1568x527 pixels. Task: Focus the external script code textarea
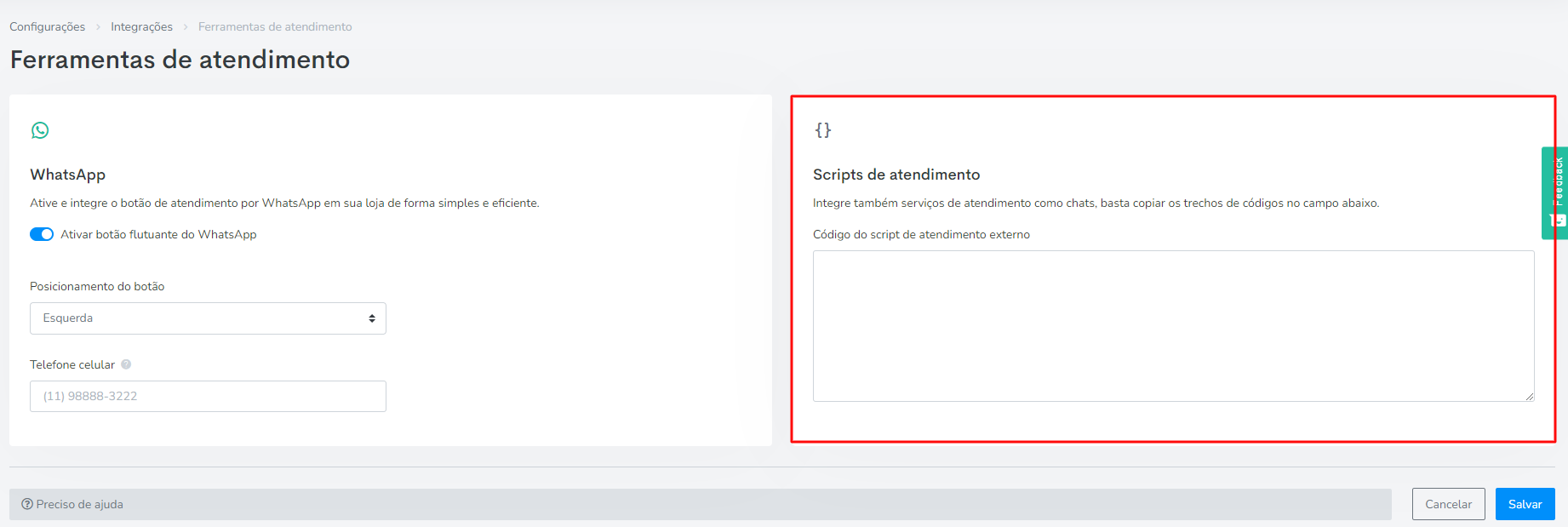[x=1173, y=326]
